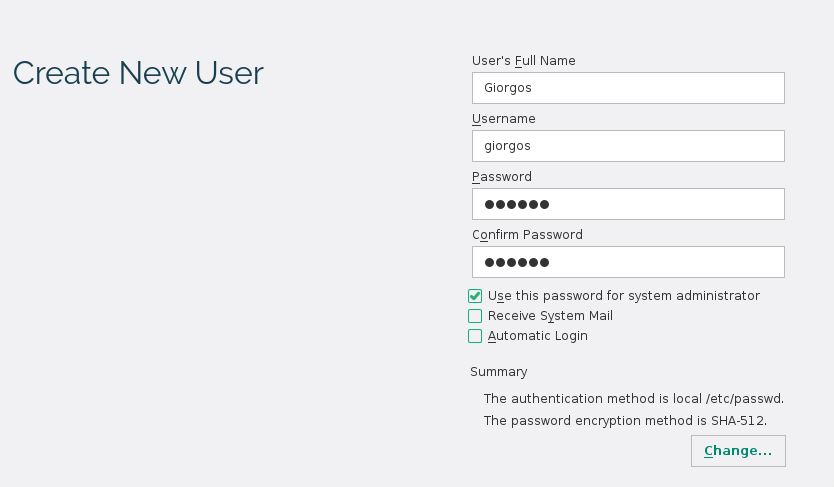Image resolution: width=834 pixels, height=487 pixels.
Task: Click the SHA-512 encryption method summary line
Action: [625, 421]
